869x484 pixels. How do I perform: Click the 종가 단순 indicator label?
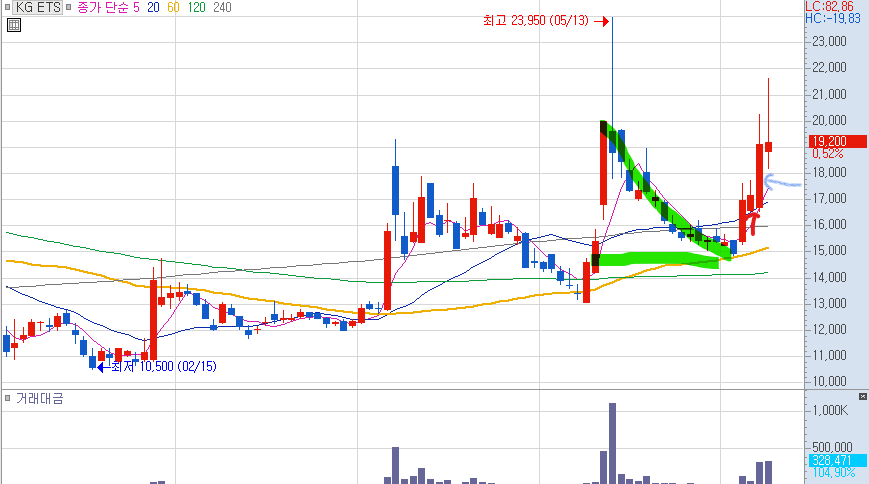coord(103,8)
